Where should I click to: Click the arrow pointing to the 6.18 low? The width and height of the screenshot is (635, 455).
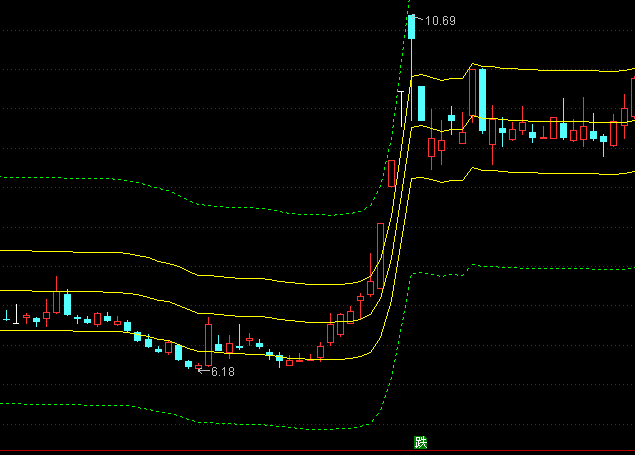coord(202,370)
